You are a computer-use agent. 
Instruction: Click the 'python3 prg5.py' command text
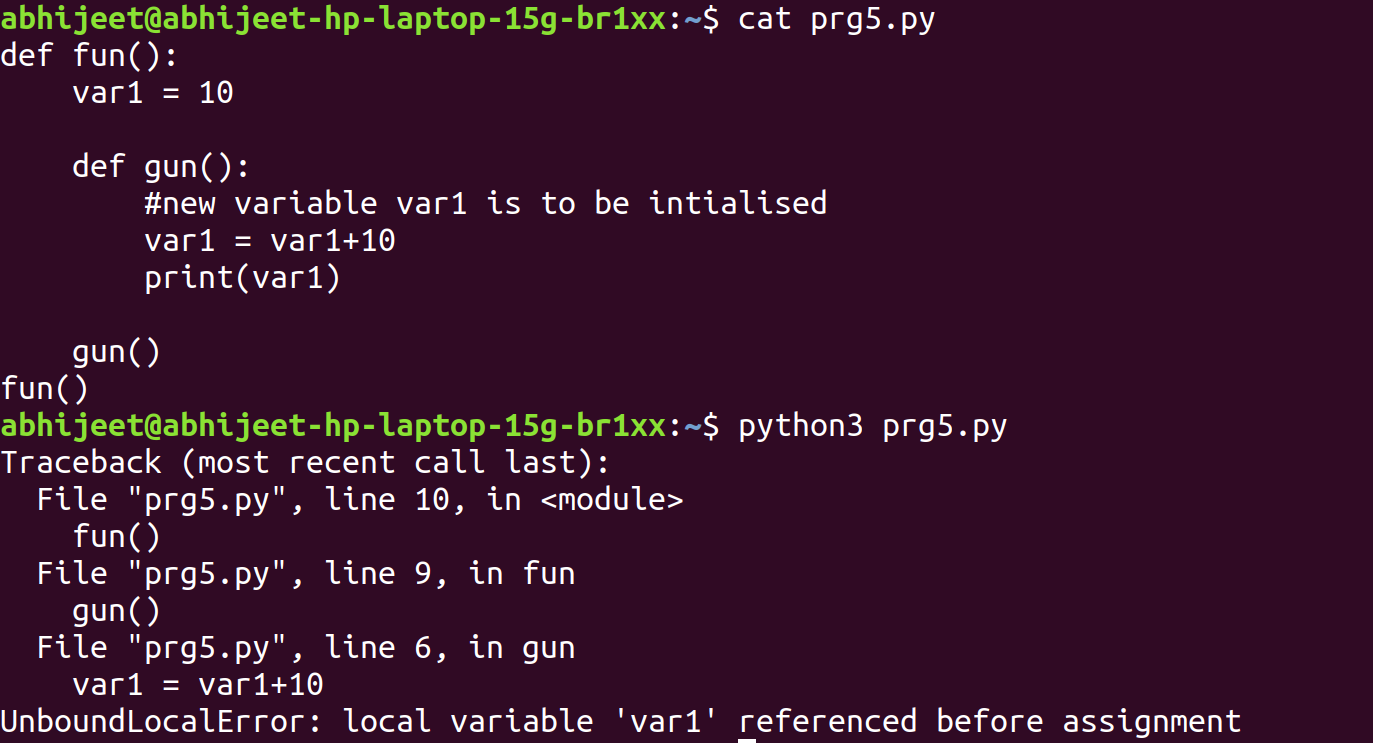[x=872, y=426]
